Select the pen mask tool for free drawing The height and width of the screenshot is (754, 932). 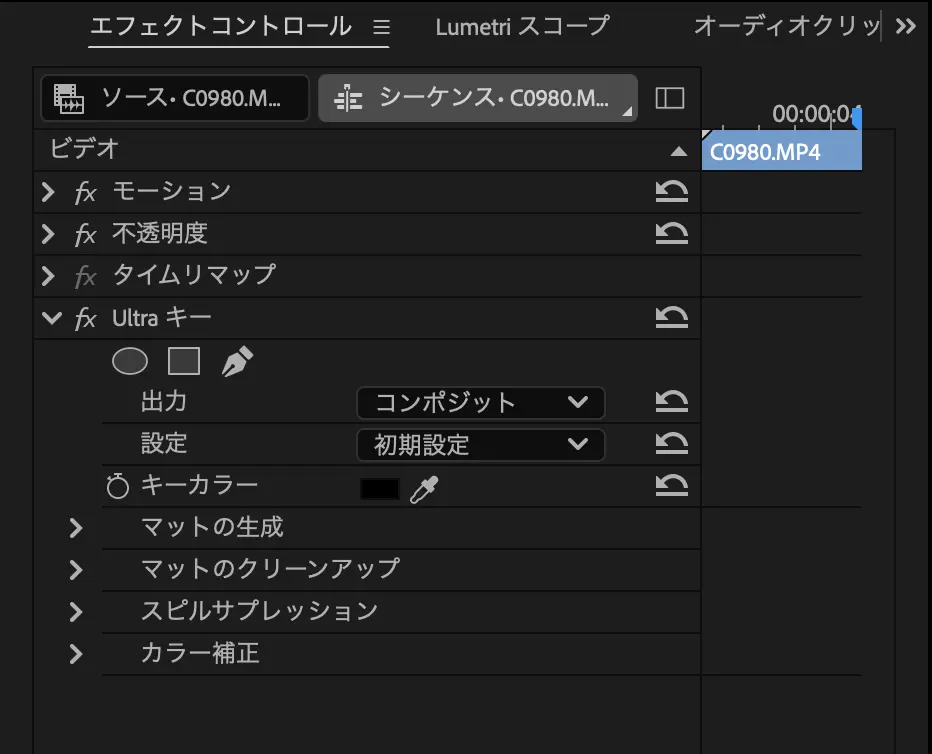pyautogui.click(x=236, y=361)
